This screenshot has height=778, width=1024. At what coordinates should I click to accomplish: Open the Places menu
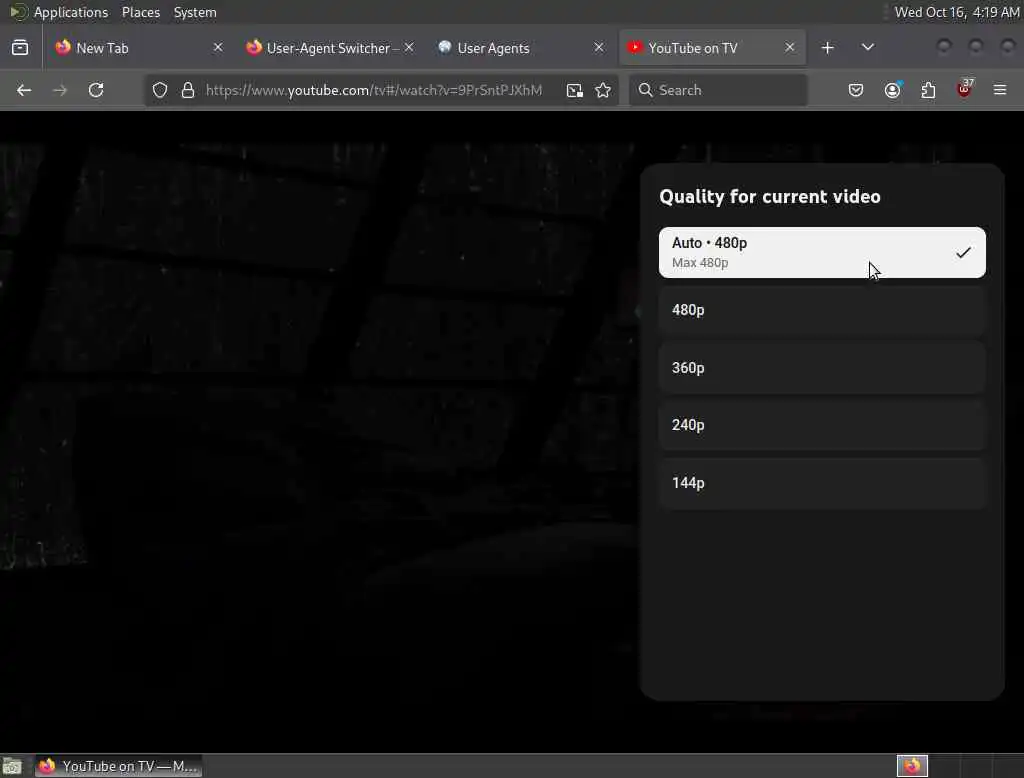141,12
